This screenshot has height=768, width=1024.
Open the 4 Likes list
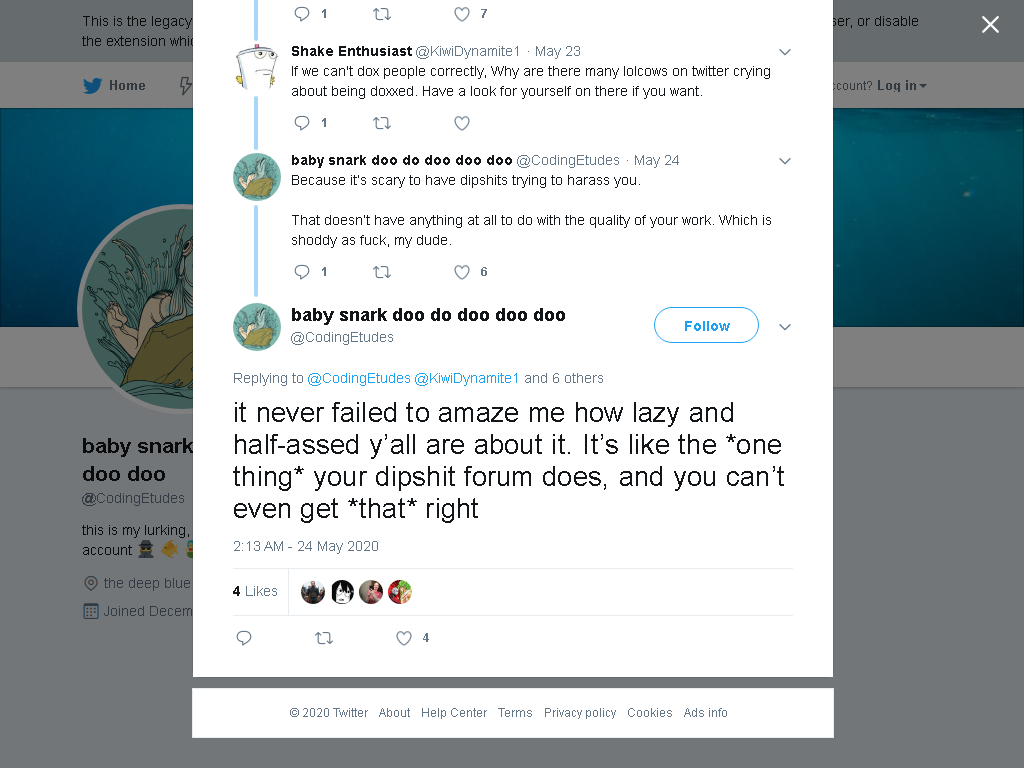click(255, 591)
